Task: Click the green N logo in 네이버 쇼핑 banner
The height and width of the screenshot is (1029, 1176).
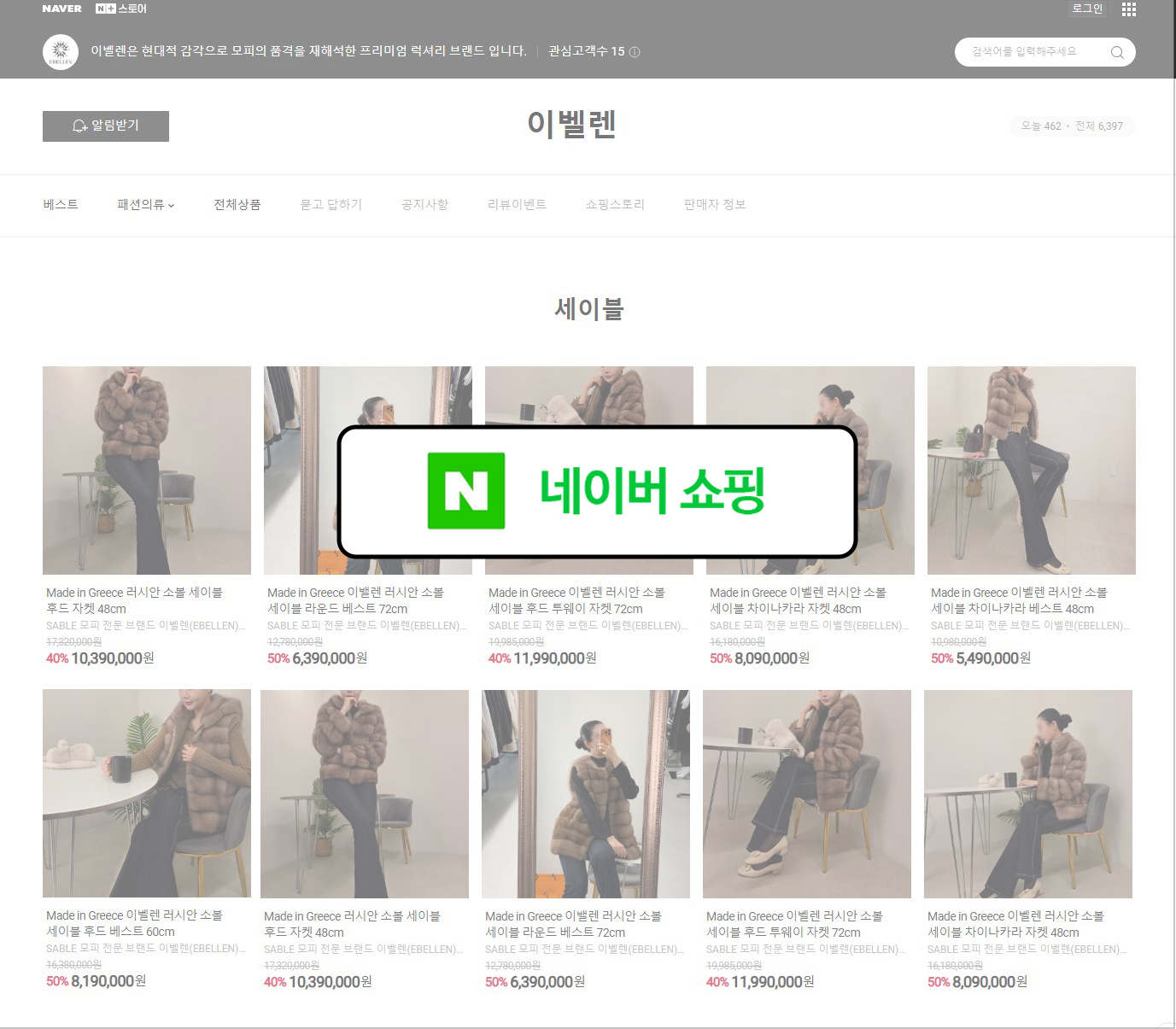Action: (x=465, y=490)
